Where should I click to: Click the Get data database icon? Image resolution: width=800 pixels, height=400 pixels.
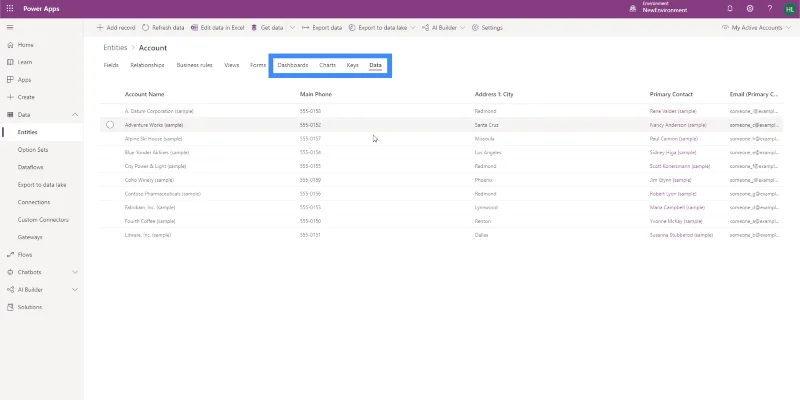(254, 28)
